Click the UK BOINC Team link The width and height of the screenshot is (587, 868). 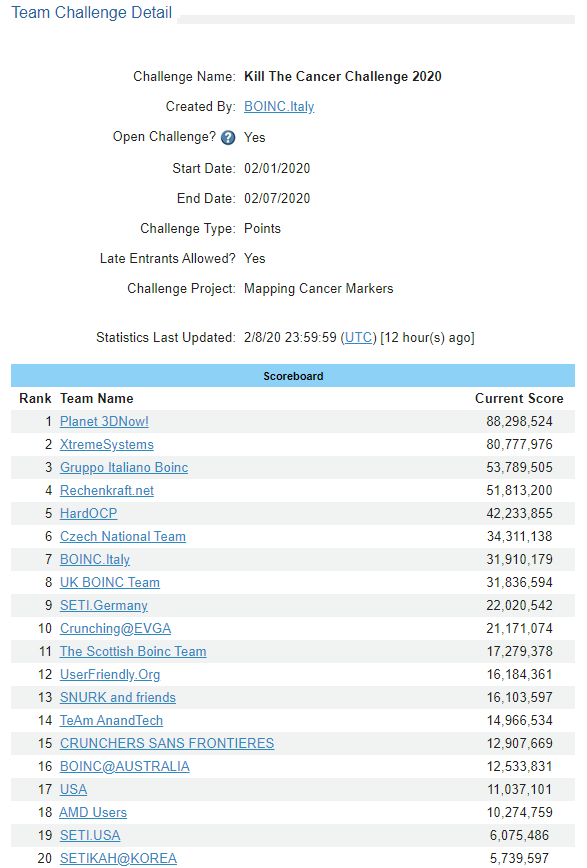110,582
